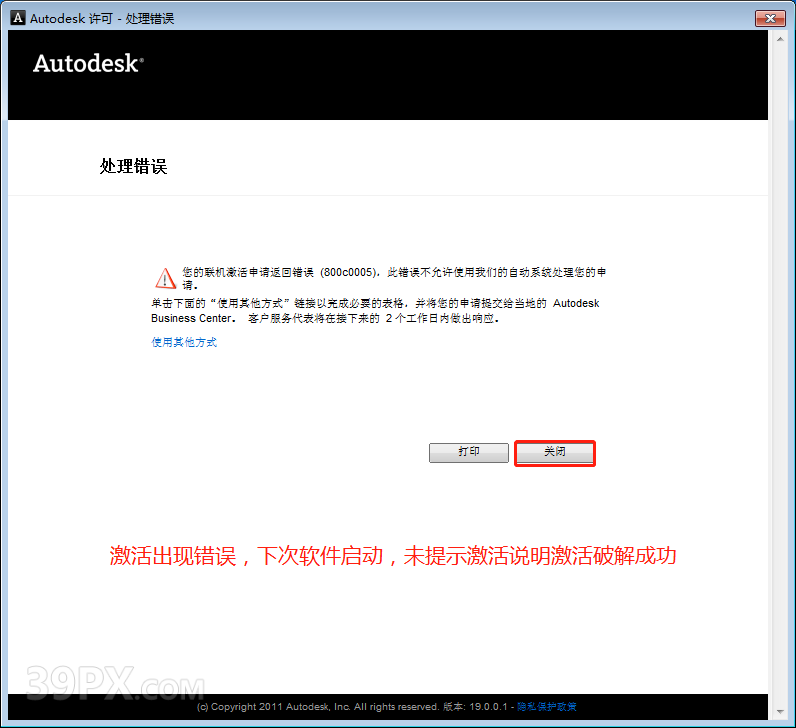Screen dimensions: 796x728
Task: Click the Autodesk 'A' icon in title bar
Action: pos(17,18)
